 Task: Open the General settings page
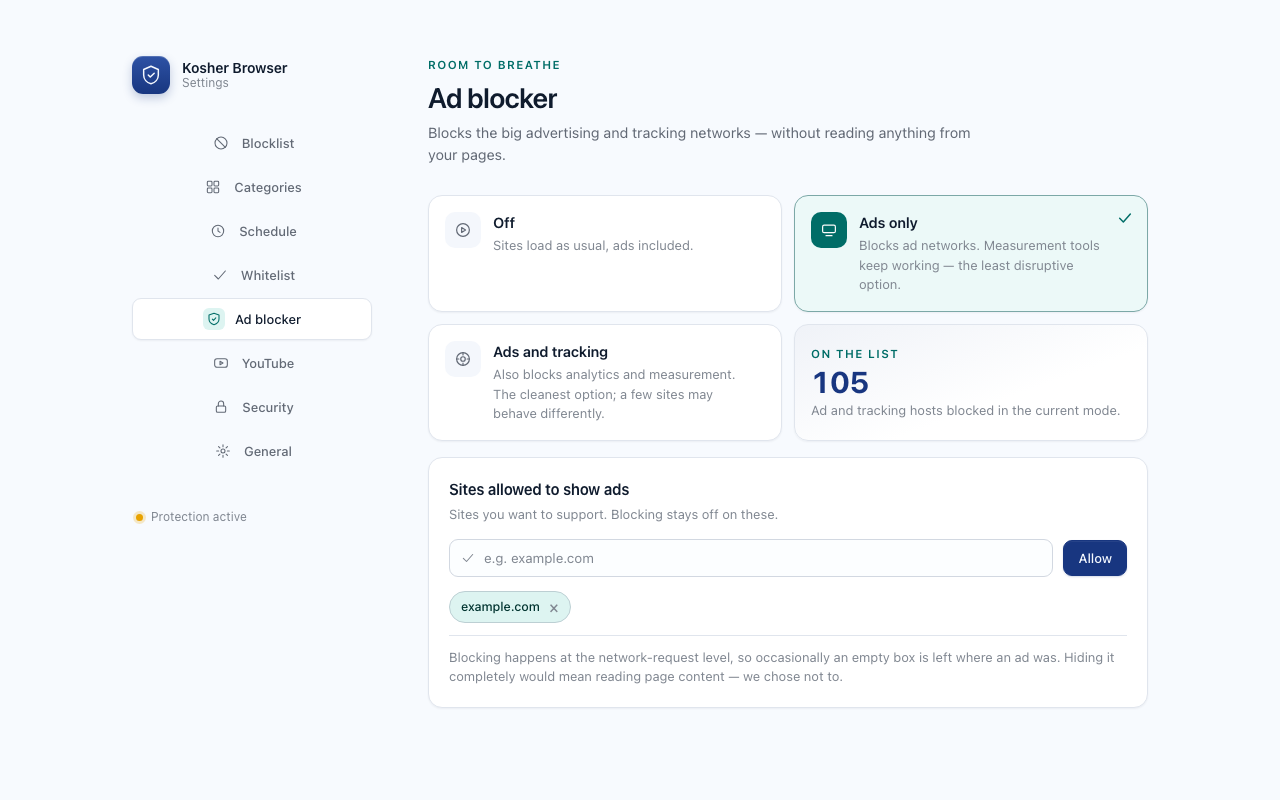(252, 451)
